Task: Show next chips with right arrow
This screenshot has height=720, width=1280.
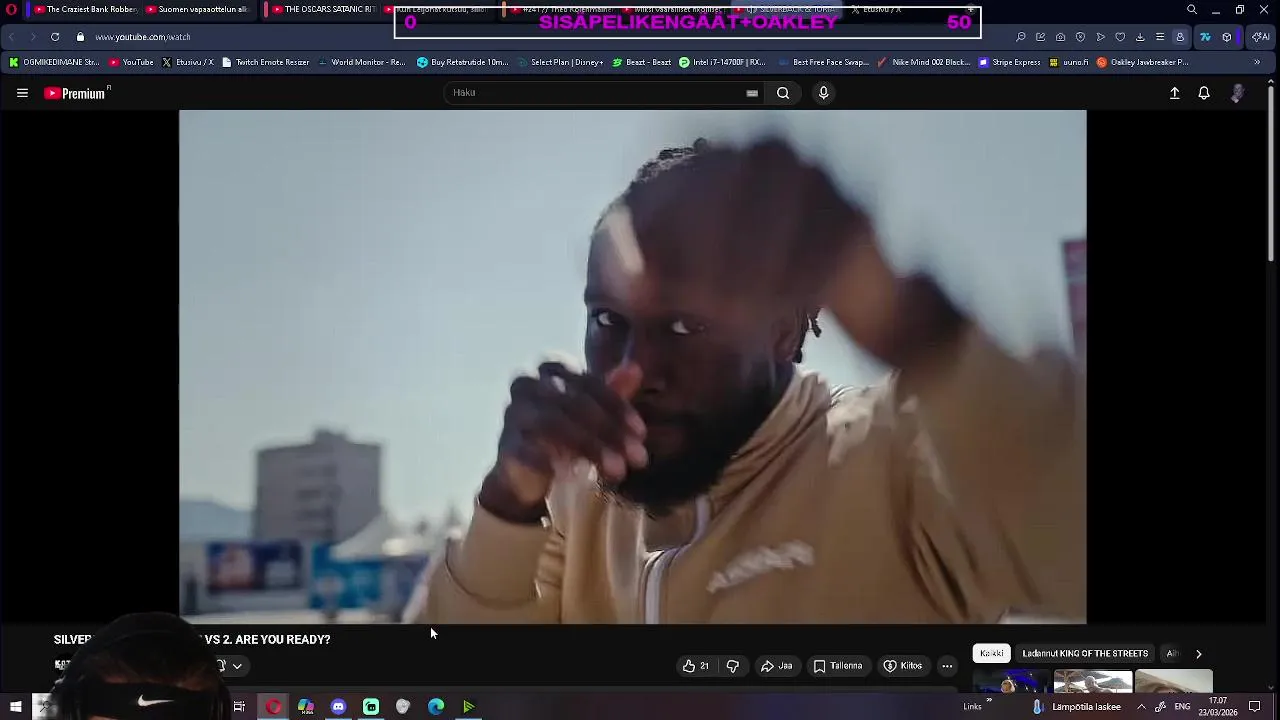Action: pos(1198,653)
